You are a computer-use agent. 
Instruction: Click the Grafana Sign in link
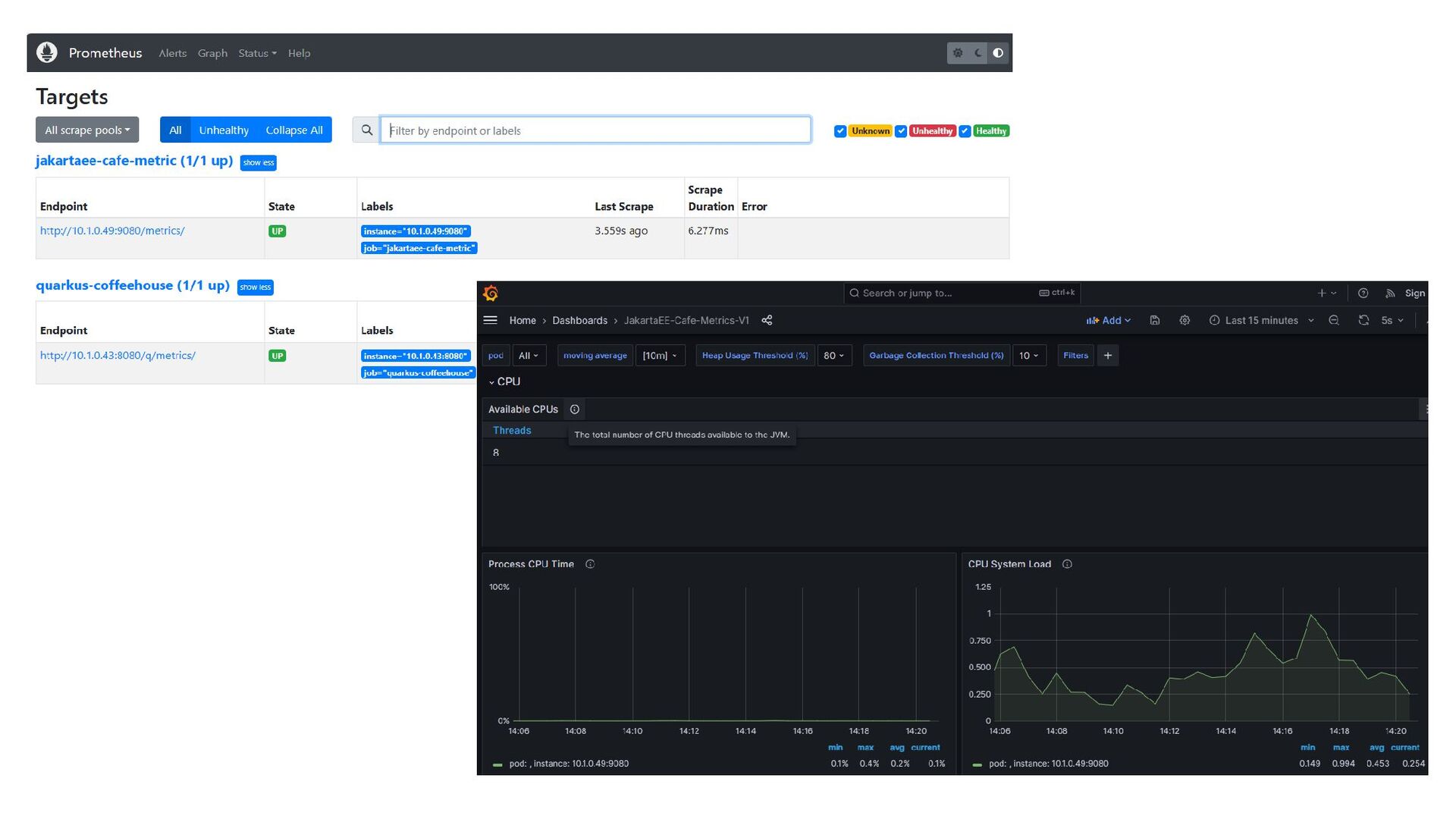pos(1415,293)
